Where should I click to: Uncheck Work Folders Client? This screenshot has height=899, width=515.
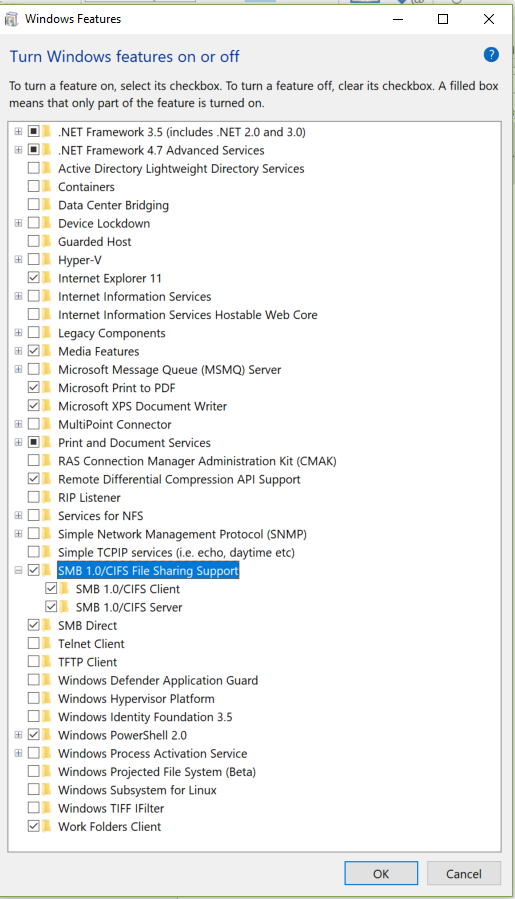33,826
